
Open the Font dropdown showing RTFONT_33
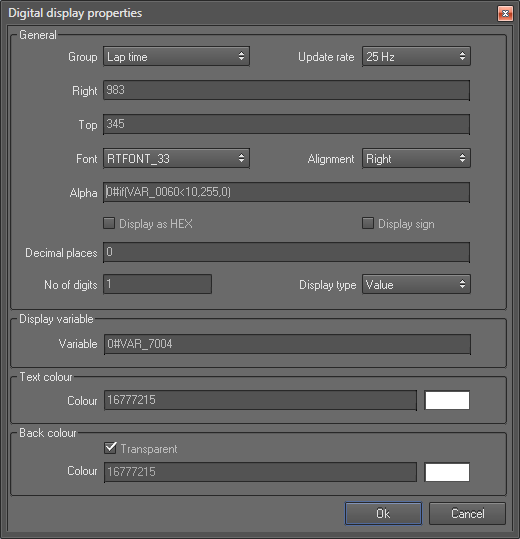coord(176,158)
